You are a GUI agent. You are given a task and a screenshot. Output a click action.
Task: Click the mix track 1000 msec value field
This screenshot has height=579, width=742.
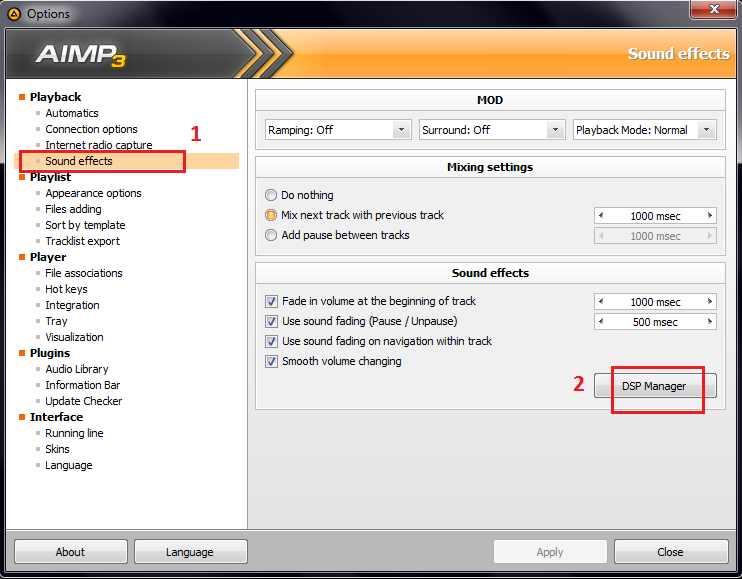[655, 216]
